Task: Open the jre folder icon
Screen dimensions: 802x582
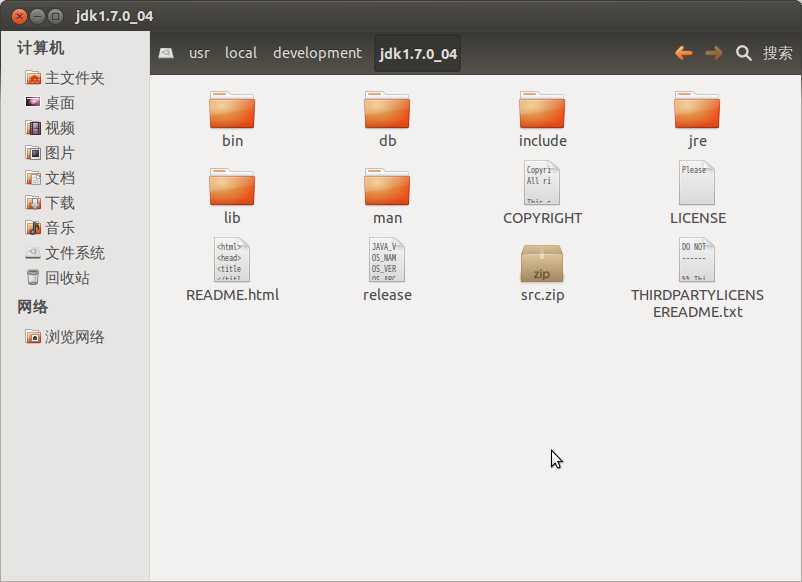Action: pyautogui.click(x=697, y=110)
